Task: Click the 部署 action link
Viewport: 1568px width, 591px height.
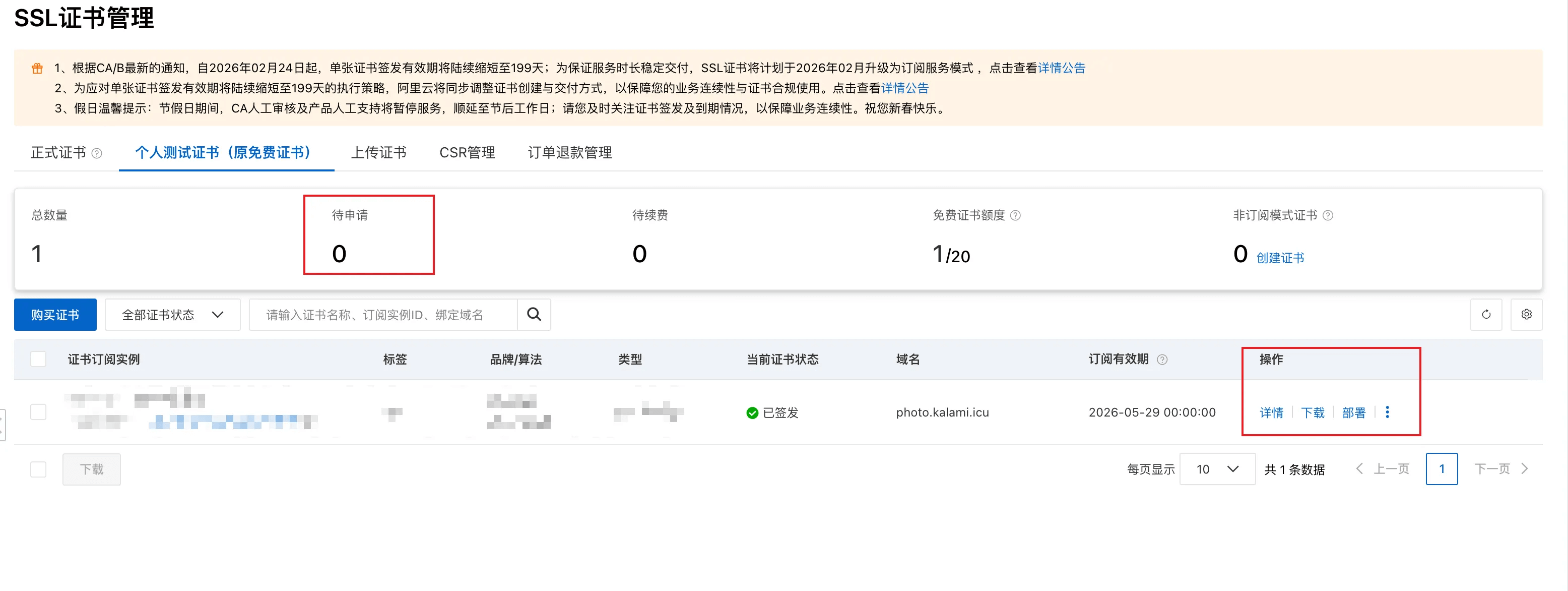Action: 1353,412
